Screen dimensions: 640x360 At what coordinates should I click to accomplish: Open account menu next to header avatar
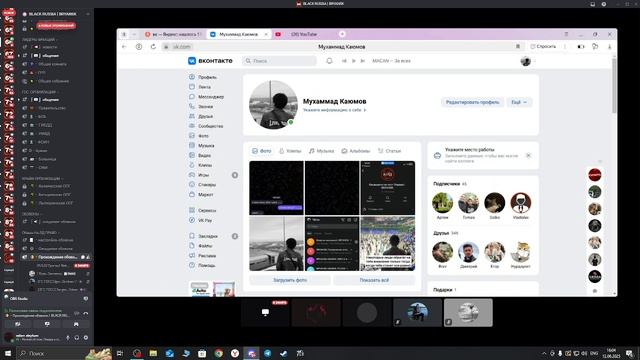[x=534, y=61]
